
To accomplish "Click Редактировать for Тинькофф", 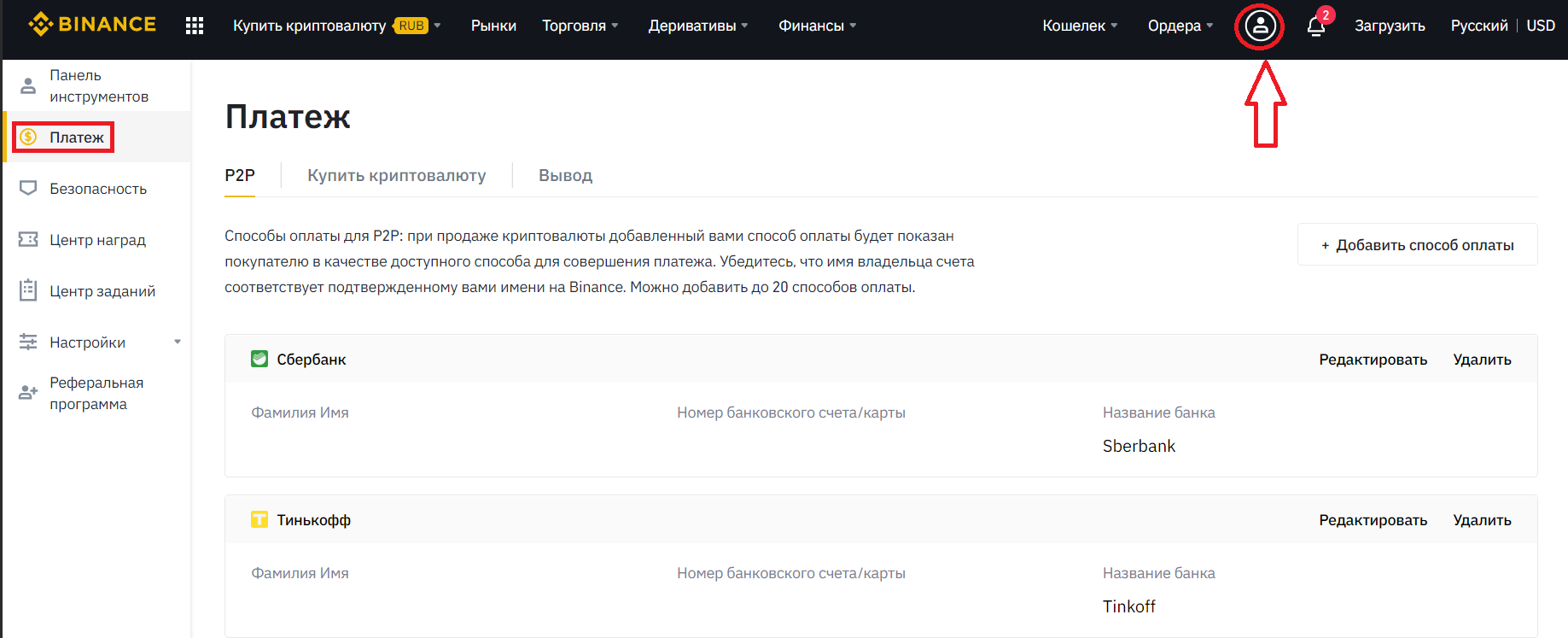I will tap(1373, 520).
